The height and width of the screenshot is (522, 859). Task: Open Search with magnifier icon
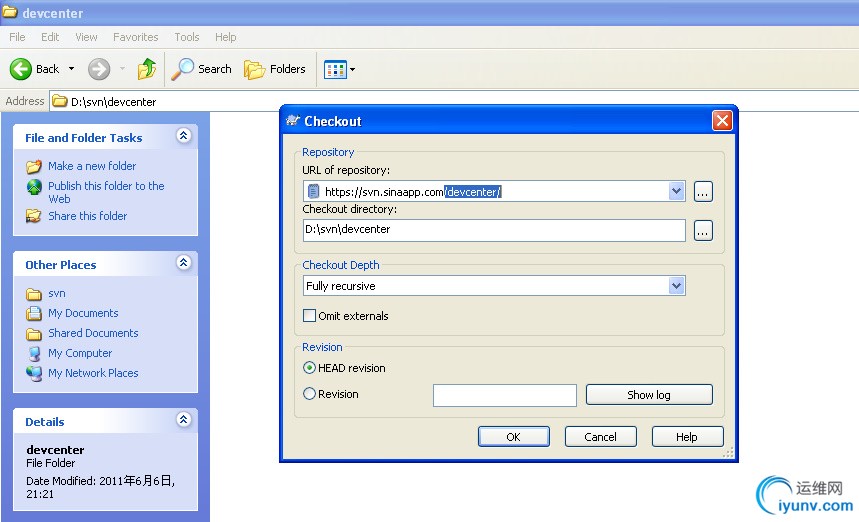(x=201, y=69)
